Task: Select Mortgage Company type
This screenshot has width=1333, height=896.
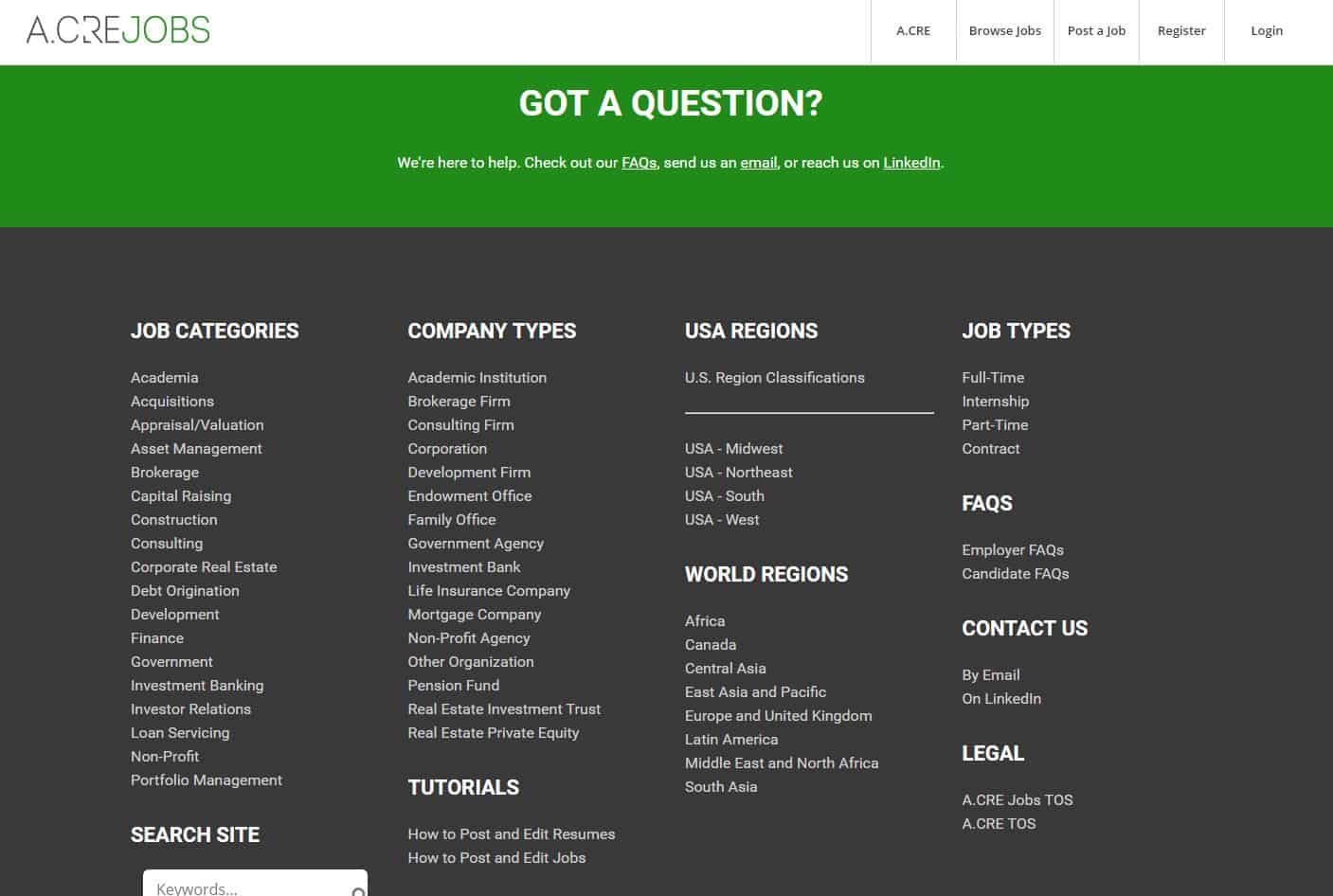Action: tap(475, 615)
